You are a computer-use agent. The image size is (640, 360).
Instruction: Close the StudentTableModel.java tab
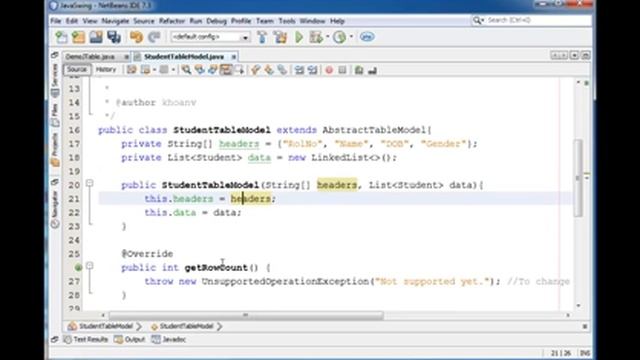coord(234,57)
